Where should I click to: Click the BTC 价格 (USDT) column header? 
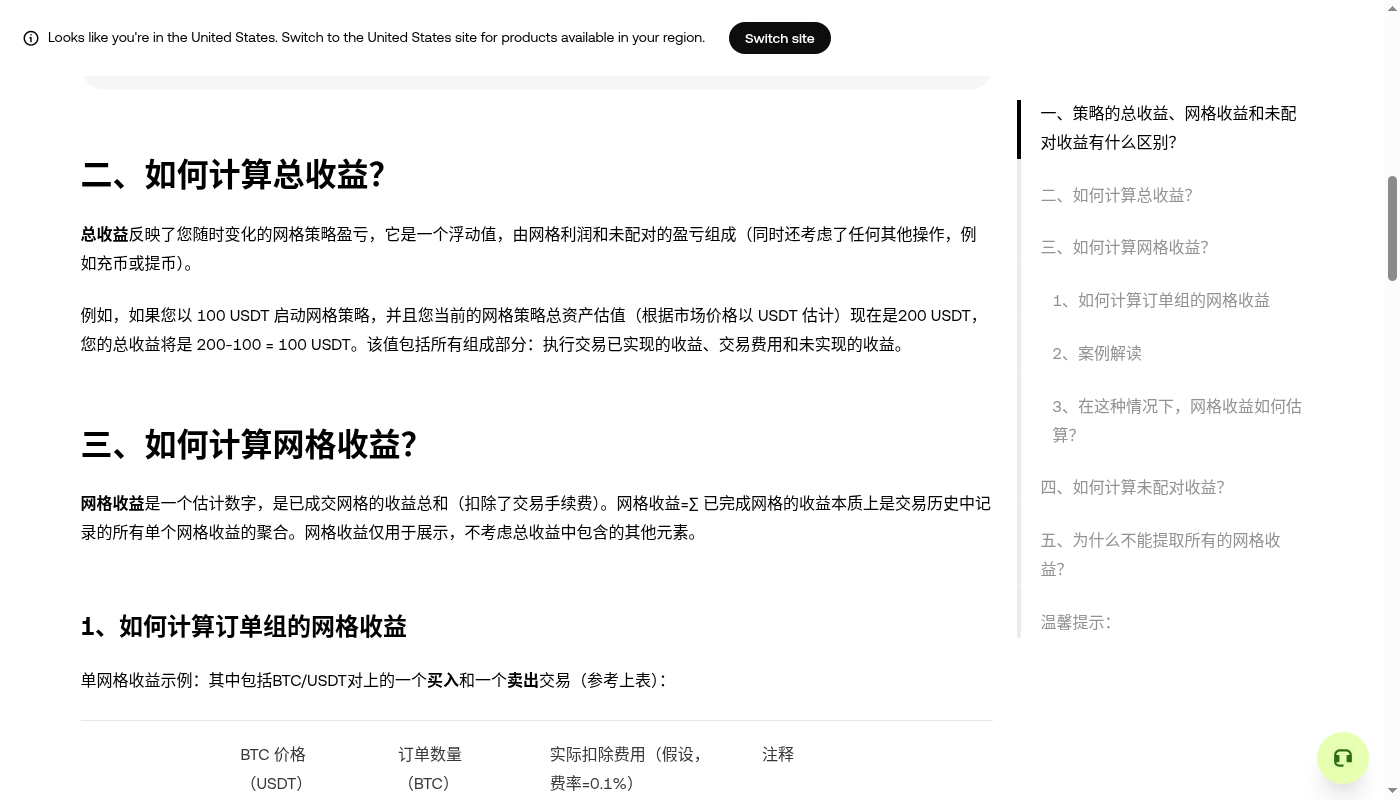point(273,768)
